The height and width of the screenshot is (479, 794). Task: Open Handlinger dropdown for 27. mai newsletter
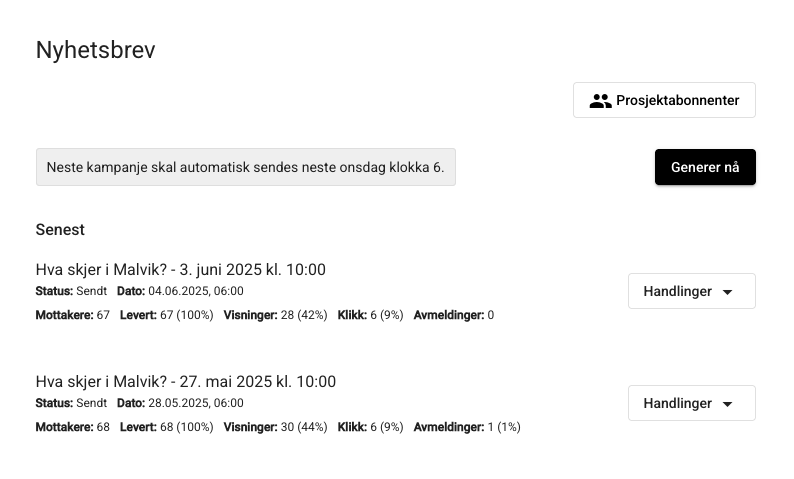pos(692,403)
